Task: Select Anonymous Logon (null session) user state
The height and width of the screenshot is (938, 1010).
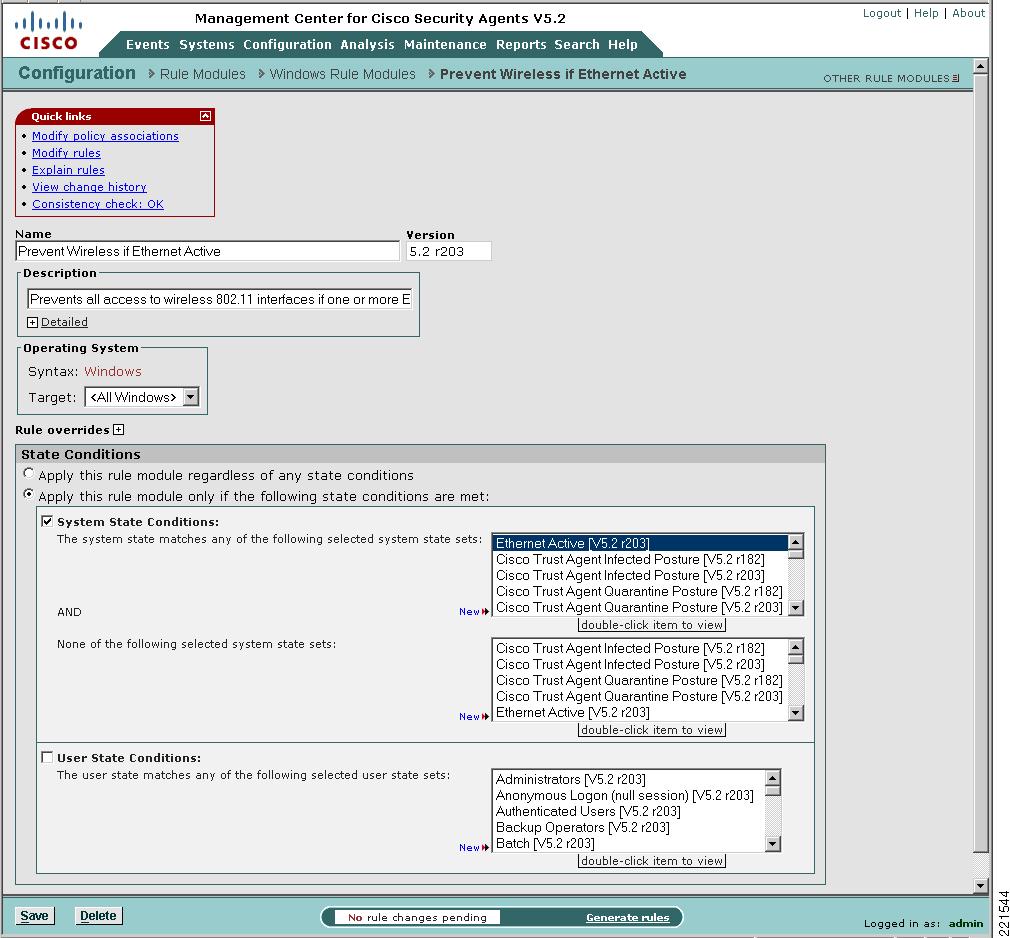Action: [x=629, y=795]
